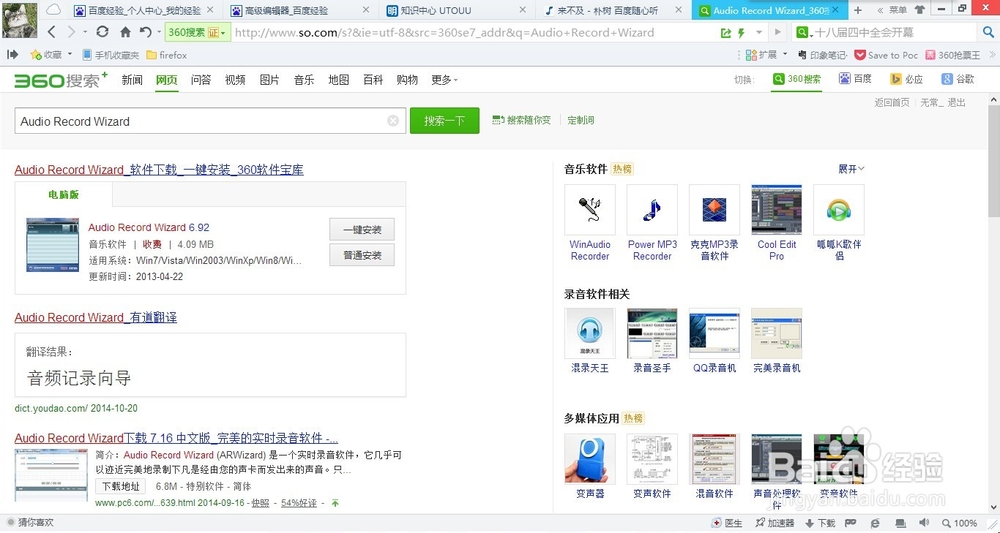The height and width of the screenshot is (533, 1000).
Task: Open the 嘱嘱K歌伴侣 icon
Action: (x=839, y=210)
